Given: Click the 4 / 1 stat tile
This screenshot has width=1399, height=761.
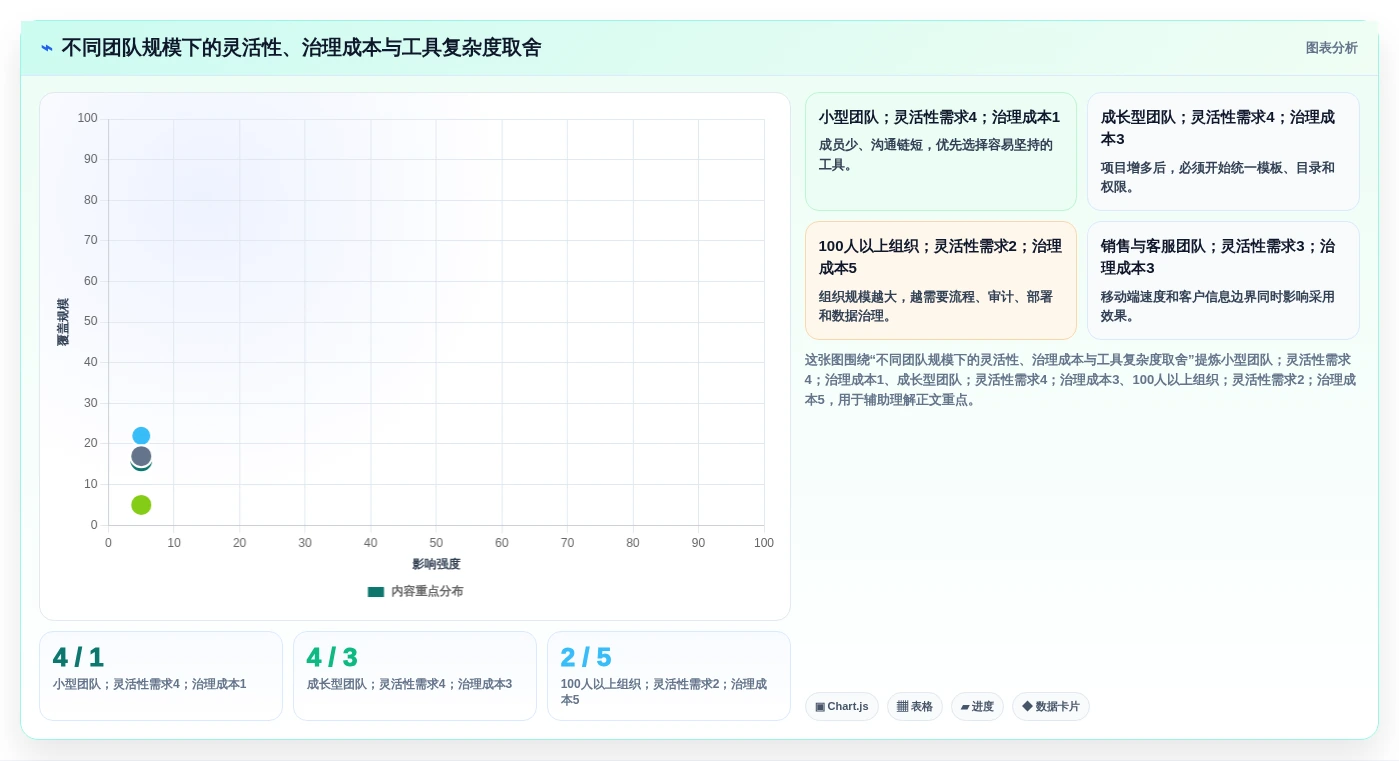Looking at the screenshot, I should 161,676.
